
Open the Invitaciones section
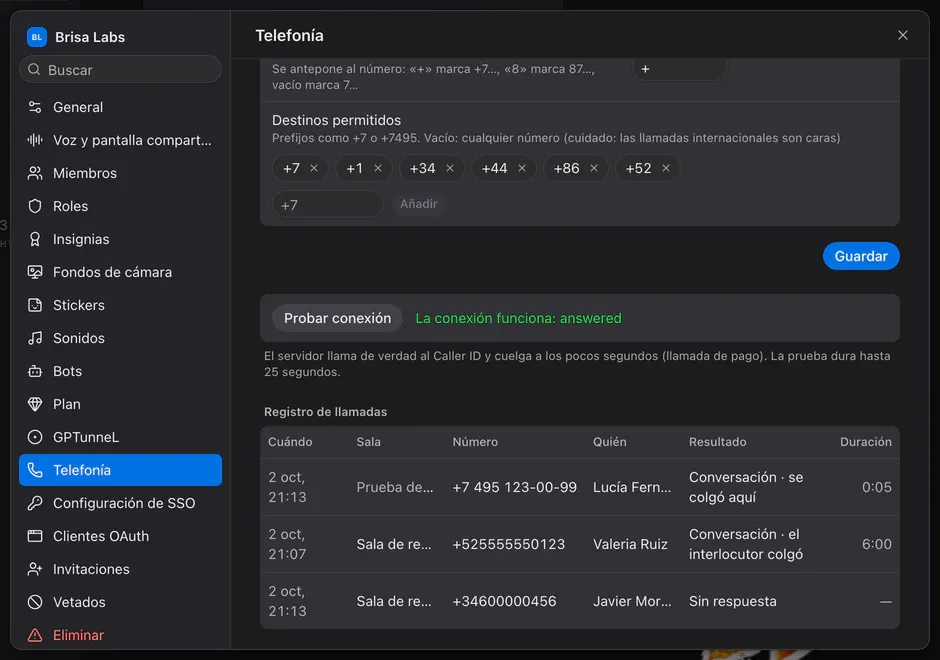(120, 569)
